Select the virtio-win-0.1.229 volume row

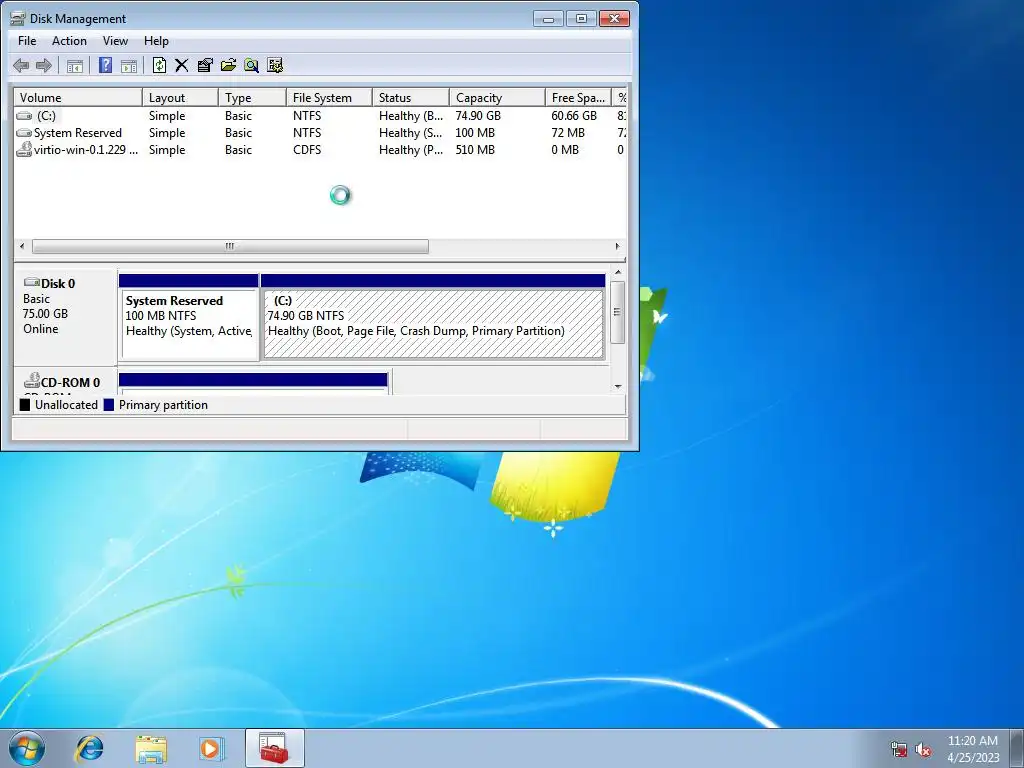tap(320, 150)
